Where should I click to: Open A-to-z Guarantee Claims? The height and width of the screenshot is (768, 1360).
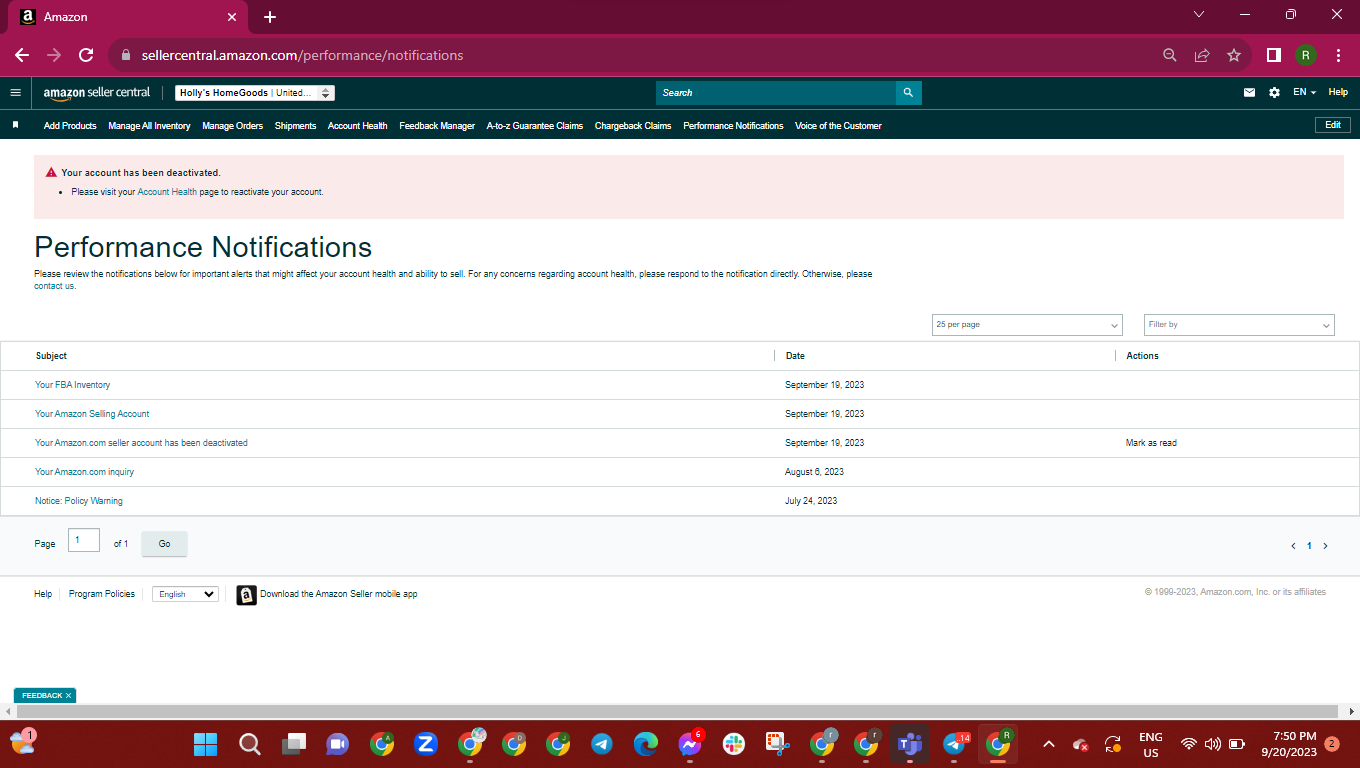click(535, 126)
